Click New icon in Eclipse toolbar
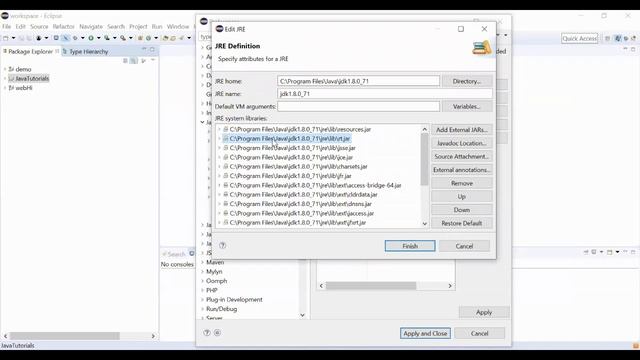 [x=6, y=38]
